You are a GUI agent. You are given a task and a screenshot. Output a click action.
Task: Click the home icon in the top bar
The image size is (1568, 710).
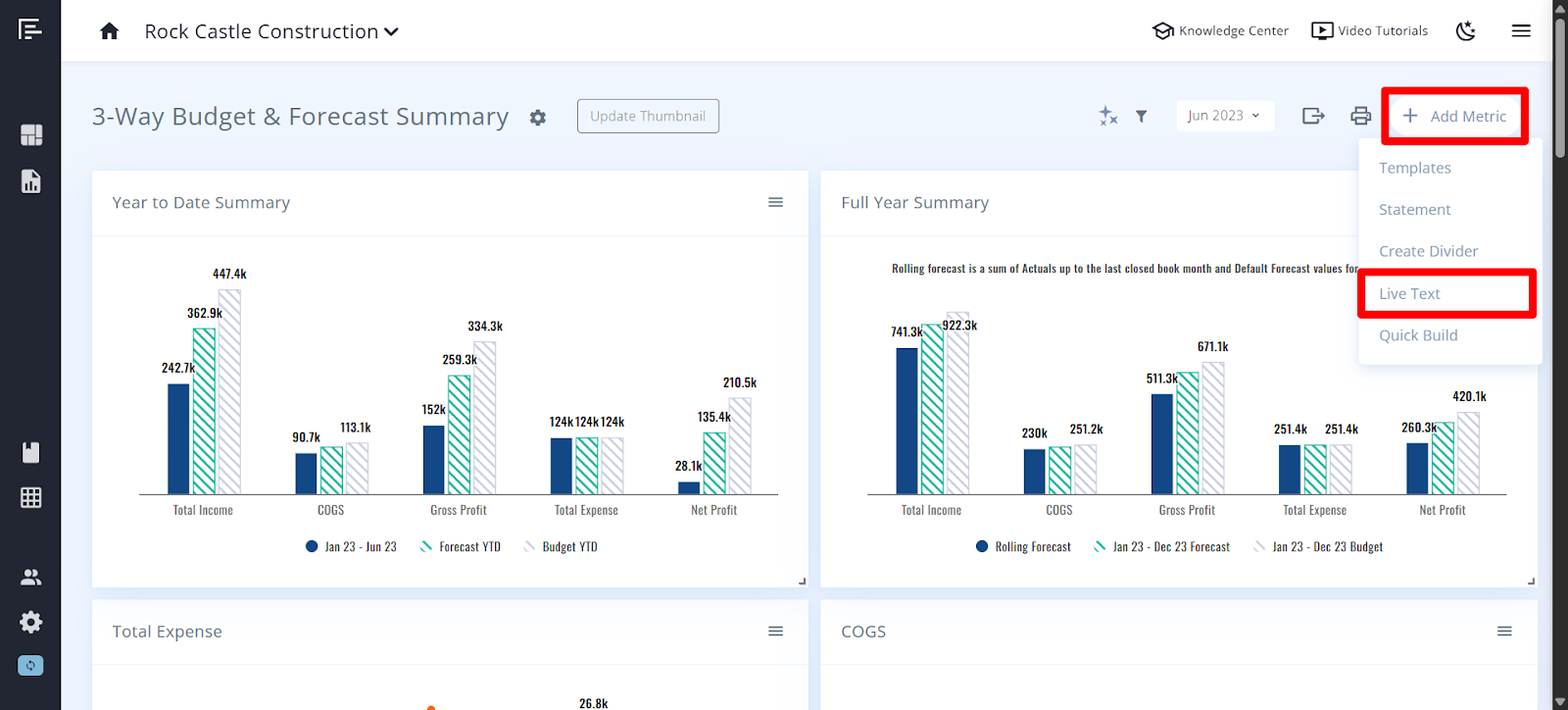point(110,31)
